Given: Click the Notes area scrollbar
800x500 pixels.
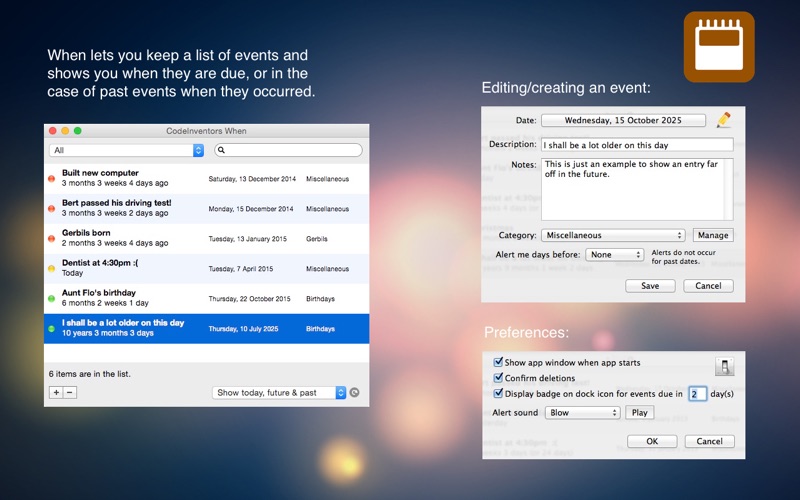Looking at the screenshot, I should (x=729, y=189).
